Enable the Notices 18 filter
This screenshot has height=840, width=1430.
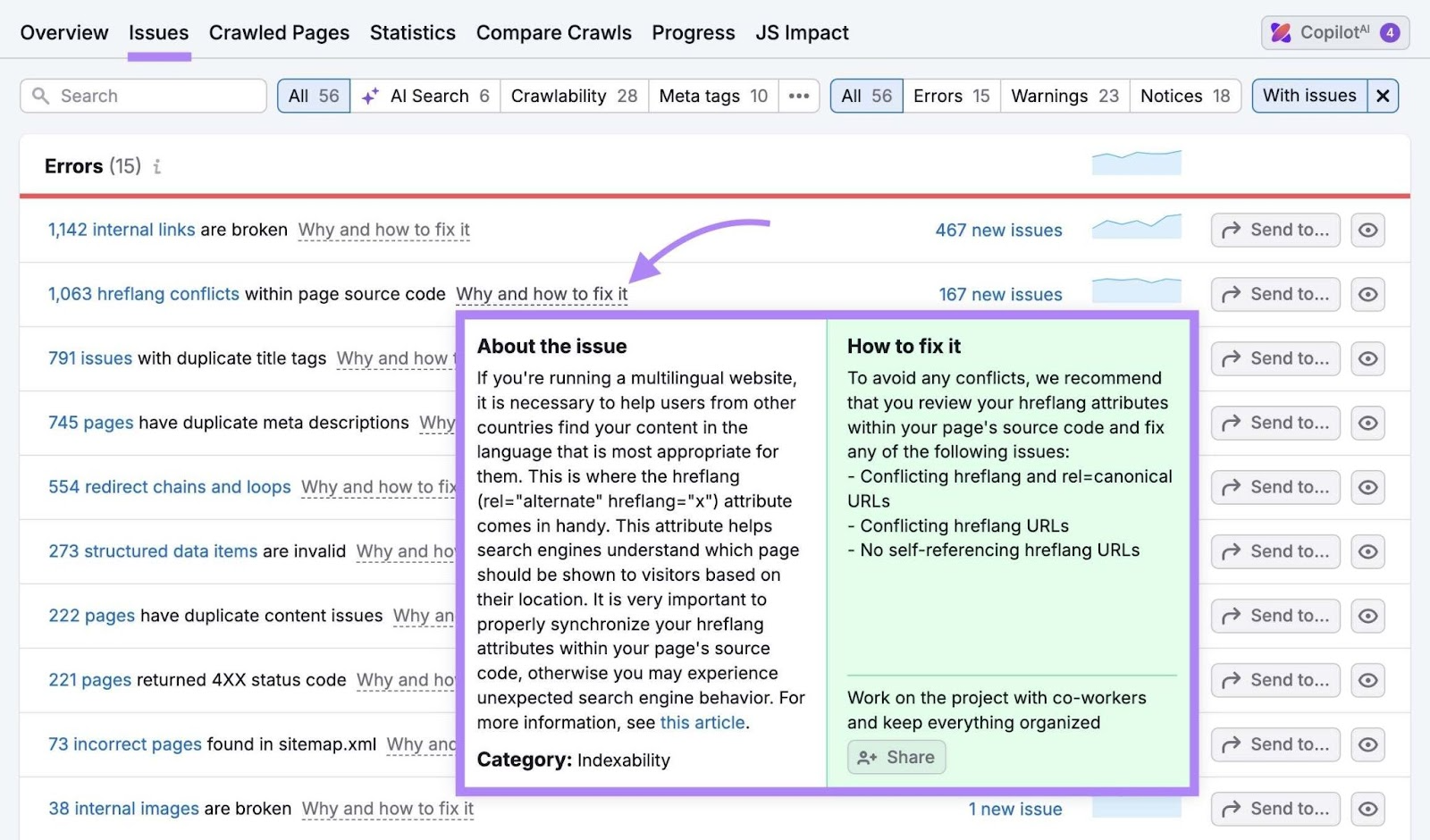1185,96
